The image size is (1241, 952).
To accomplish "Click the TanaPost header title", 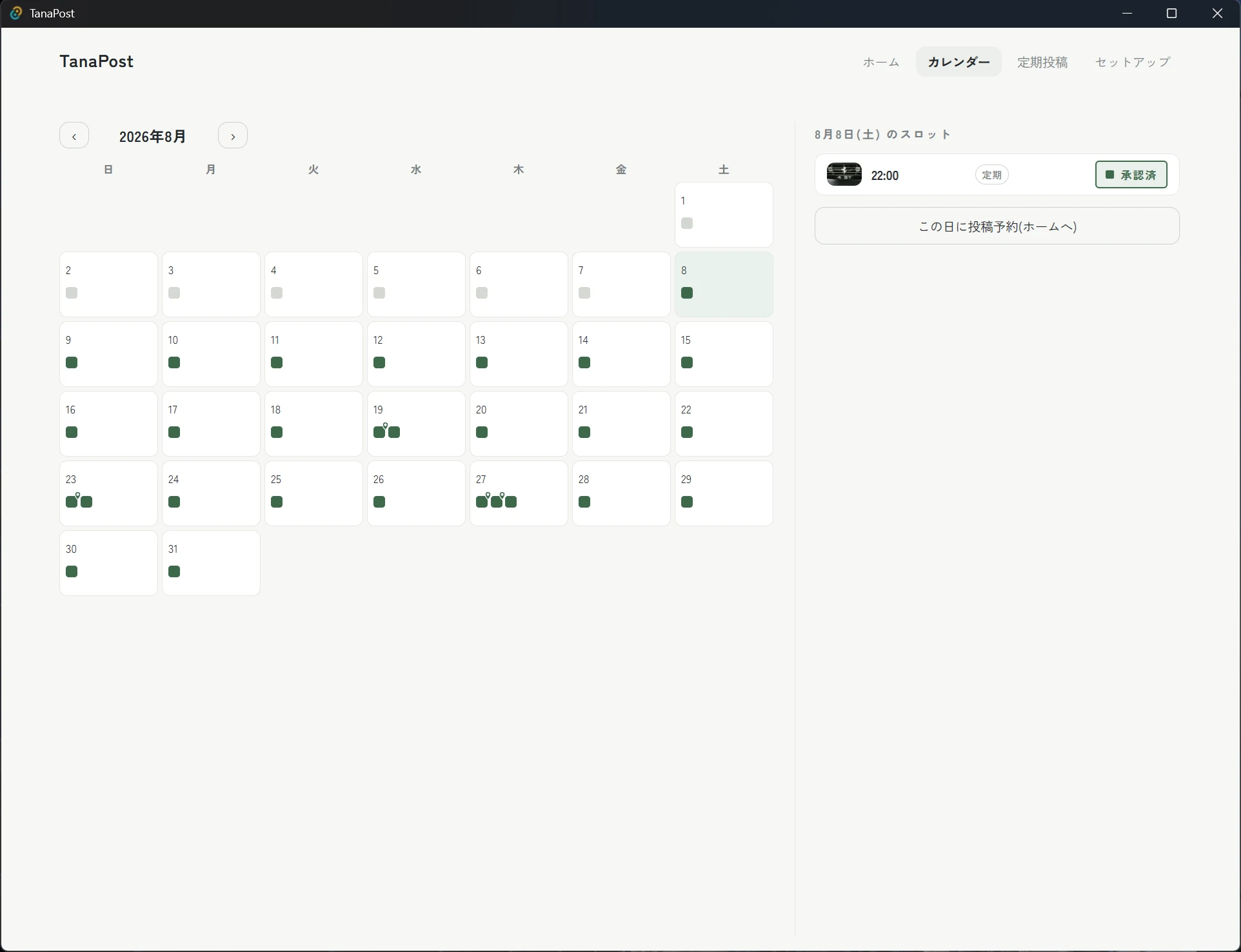I will tap(97, 61).
